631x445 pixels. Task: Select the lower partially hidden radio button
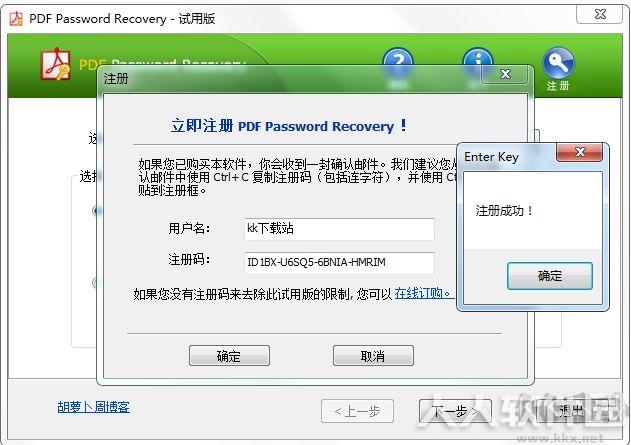95,283
